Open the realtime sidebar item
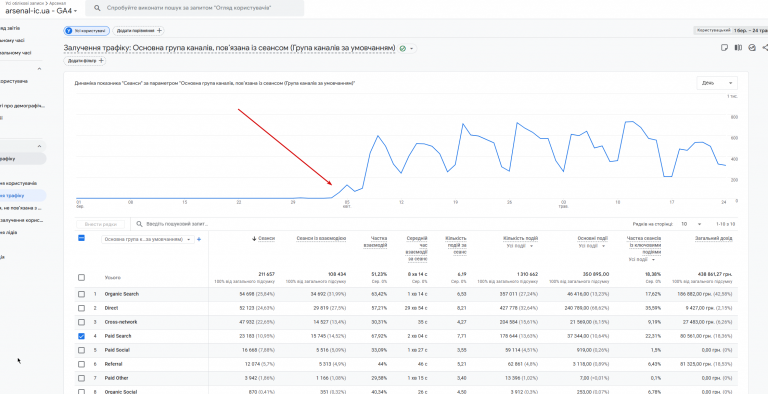This screenshot has height=394, width=768. pos(12,41)
